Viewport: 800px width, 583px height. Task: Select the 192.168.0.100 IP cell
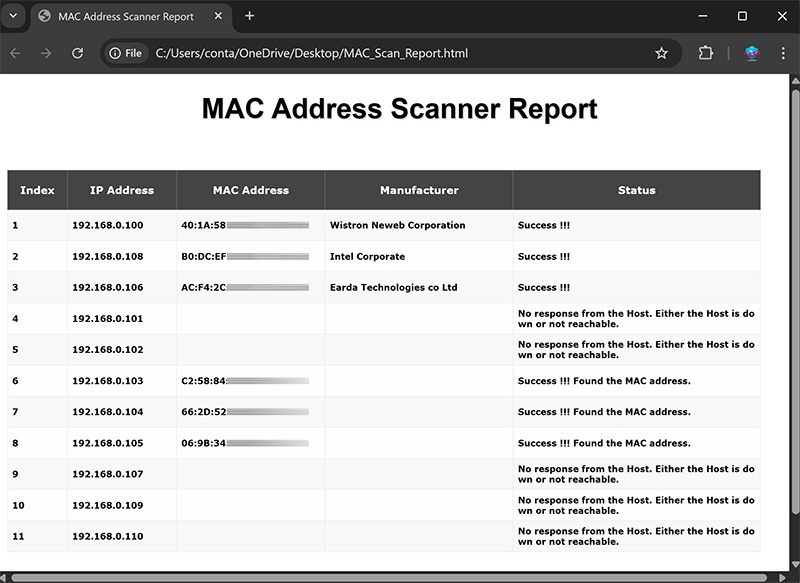[108, 225]
